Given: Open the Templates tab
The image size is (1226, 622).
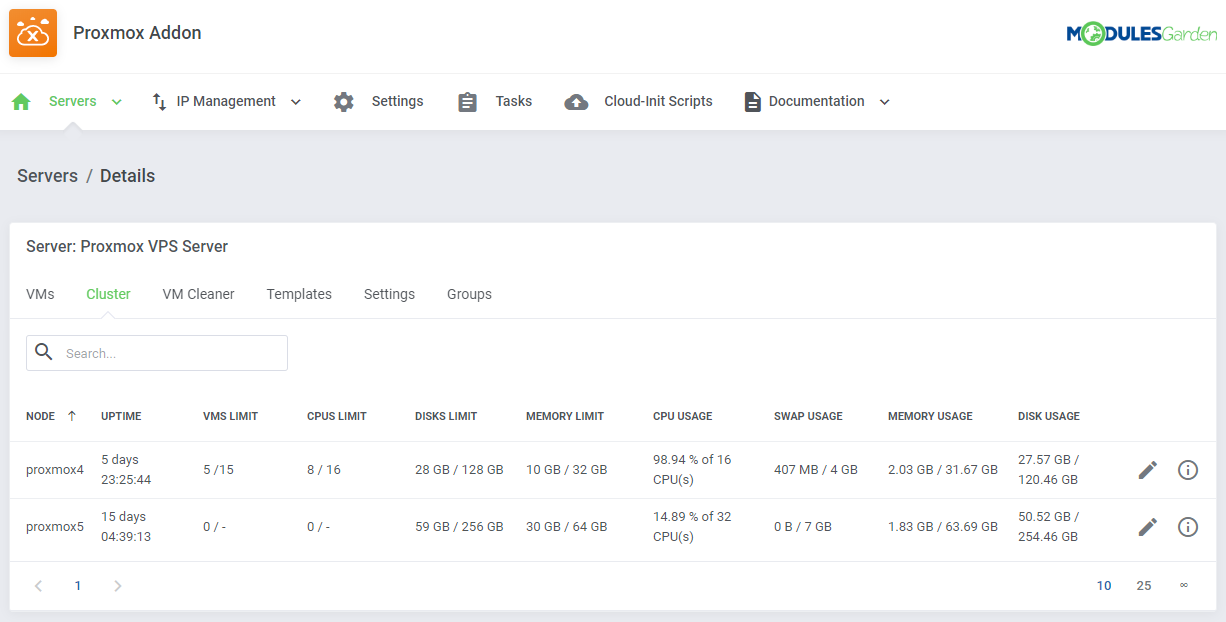Looking at the screenshot, I should 299,293.
